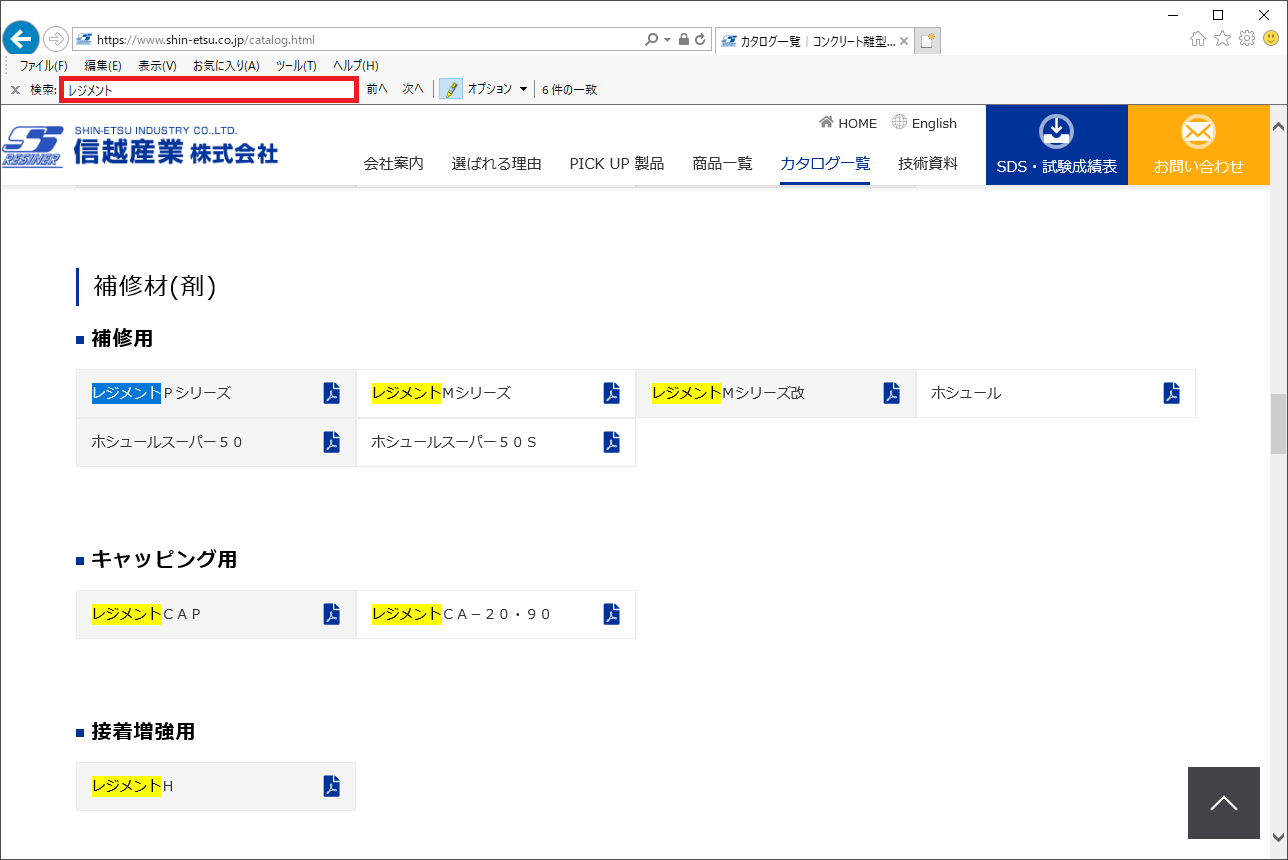
Task: Open the 編集(E) menu
Action: click(103, 65)
